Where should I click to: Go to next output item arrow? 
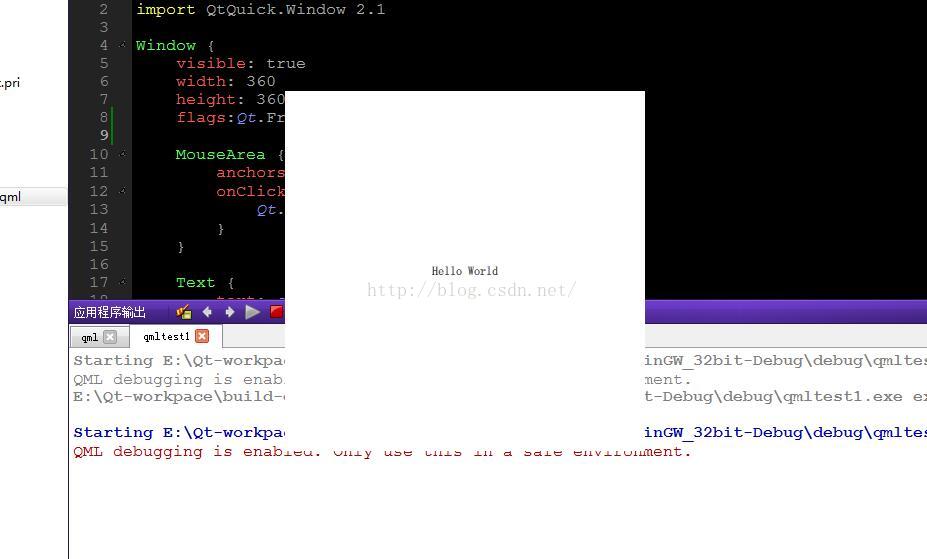click(229, 311)
